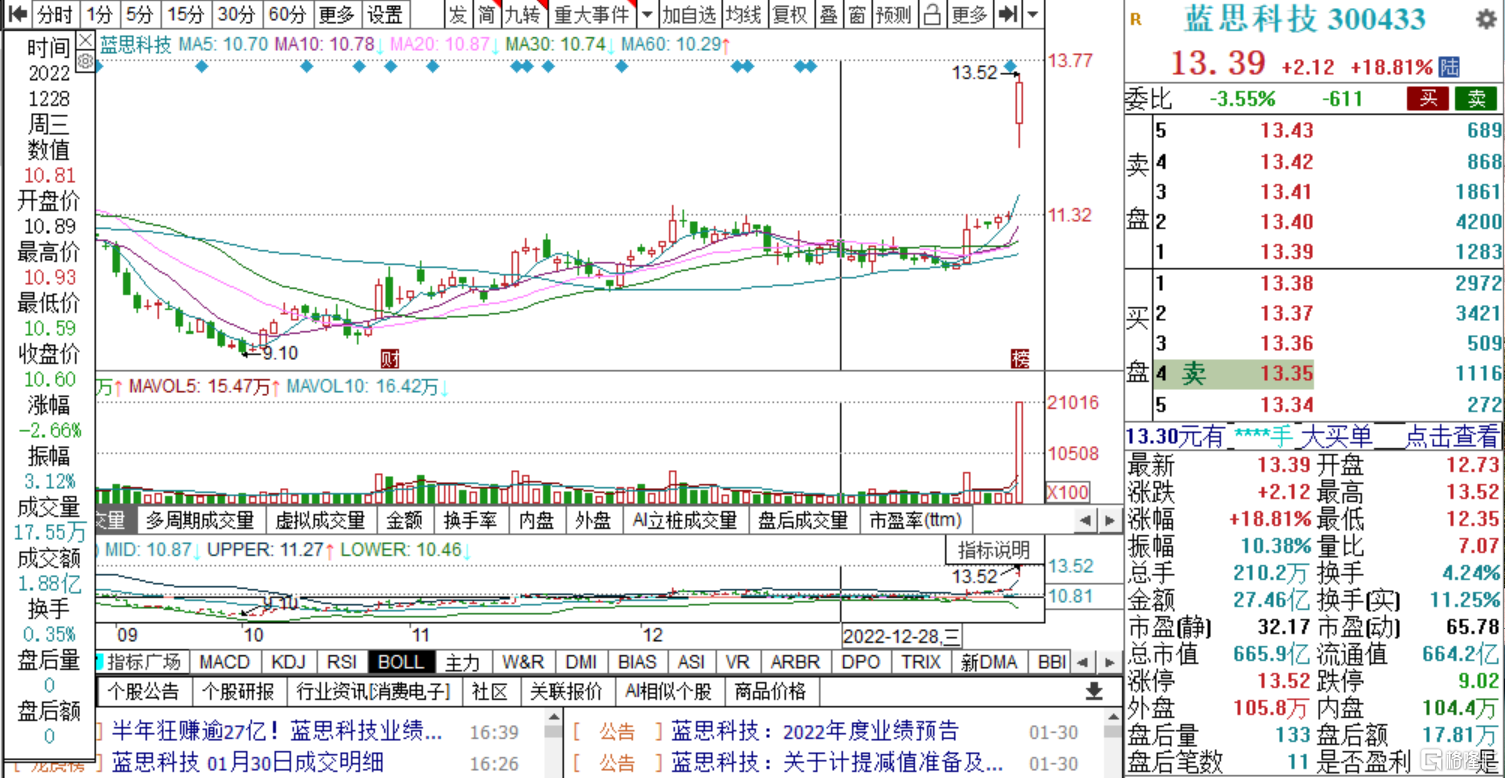Click the 财 financial marker on the chart
This screenshot has width=1505, height=778.
coord(388,358)
